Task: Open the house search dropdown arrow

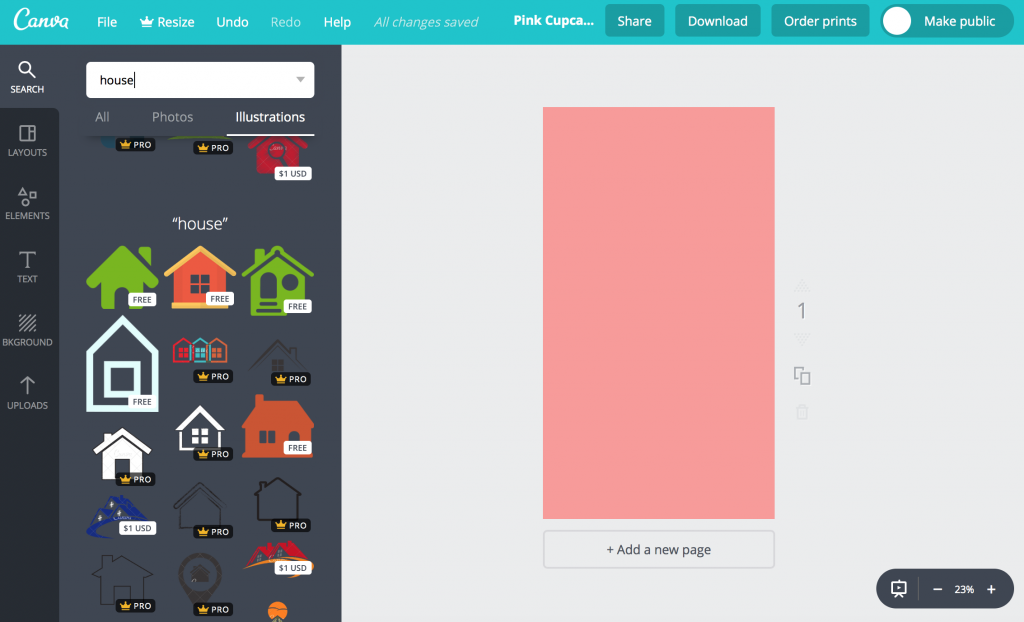Action: pos(299,79)
